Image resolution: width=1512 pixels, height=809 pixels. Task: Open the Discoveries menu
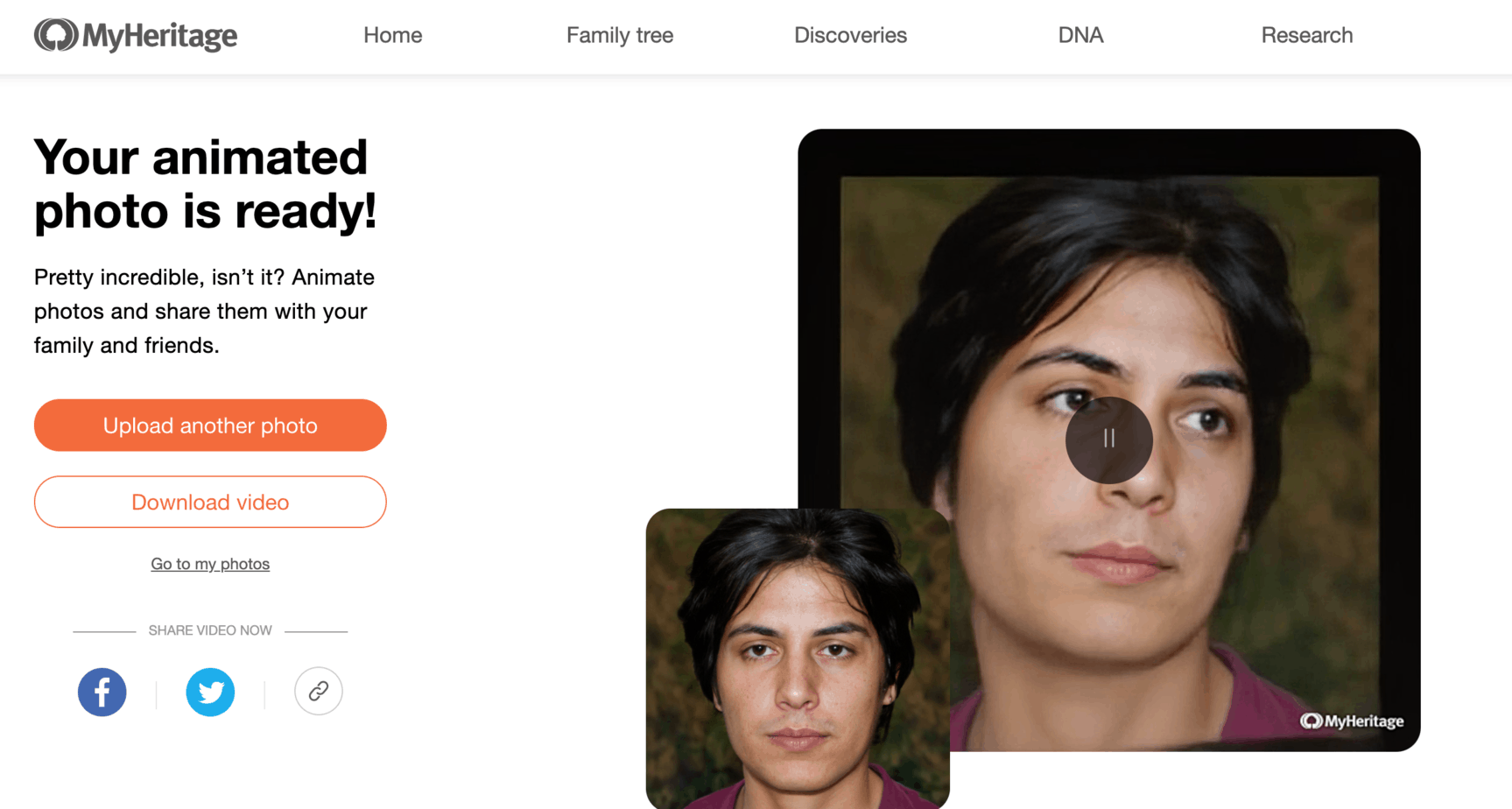coord(850,36)
